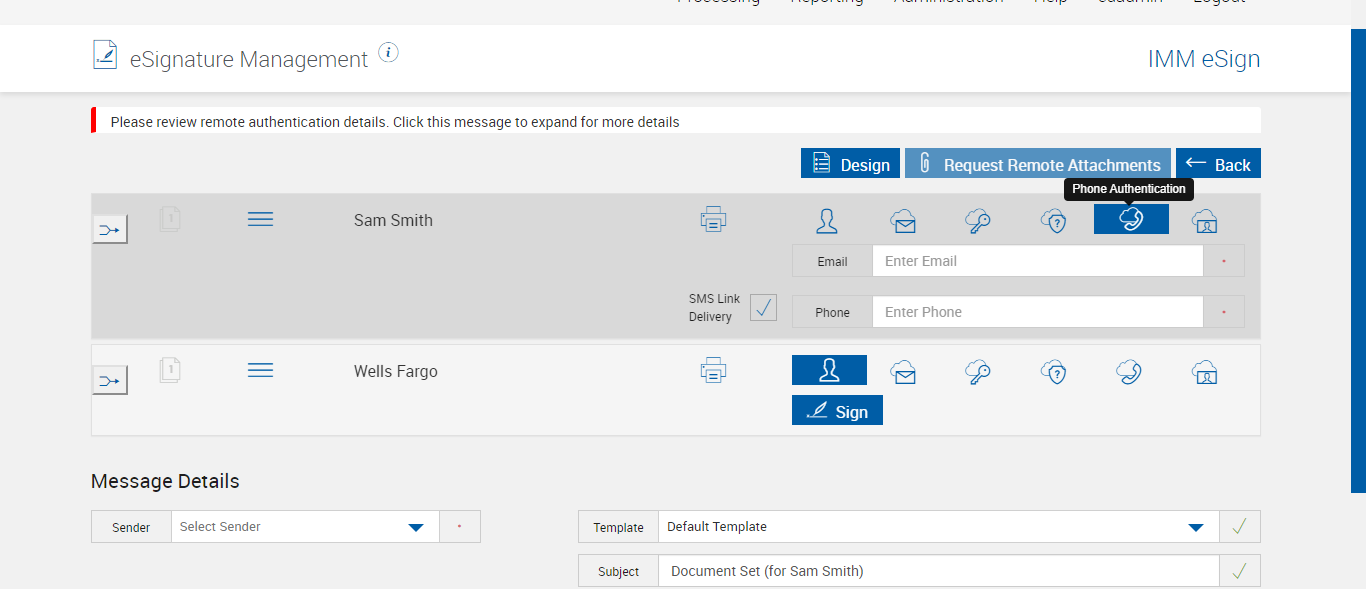Choose cloud ID verification icon for Sam Smith
This screenshot has height=589, width=1366.
(x=1204, y=221)
